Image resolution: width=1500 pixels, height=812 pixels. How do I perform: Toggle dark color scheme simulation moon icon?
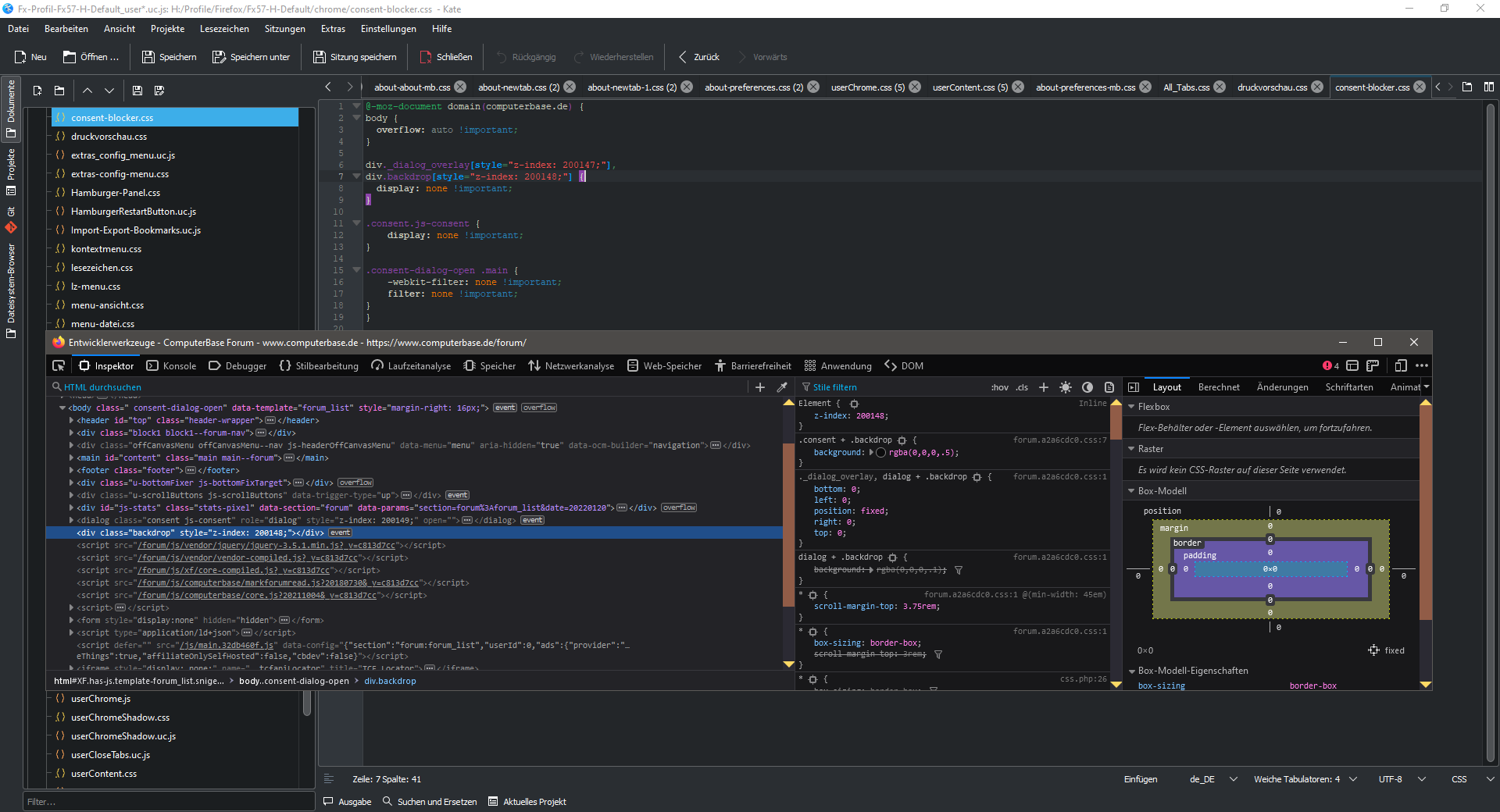pos(1087,387)
